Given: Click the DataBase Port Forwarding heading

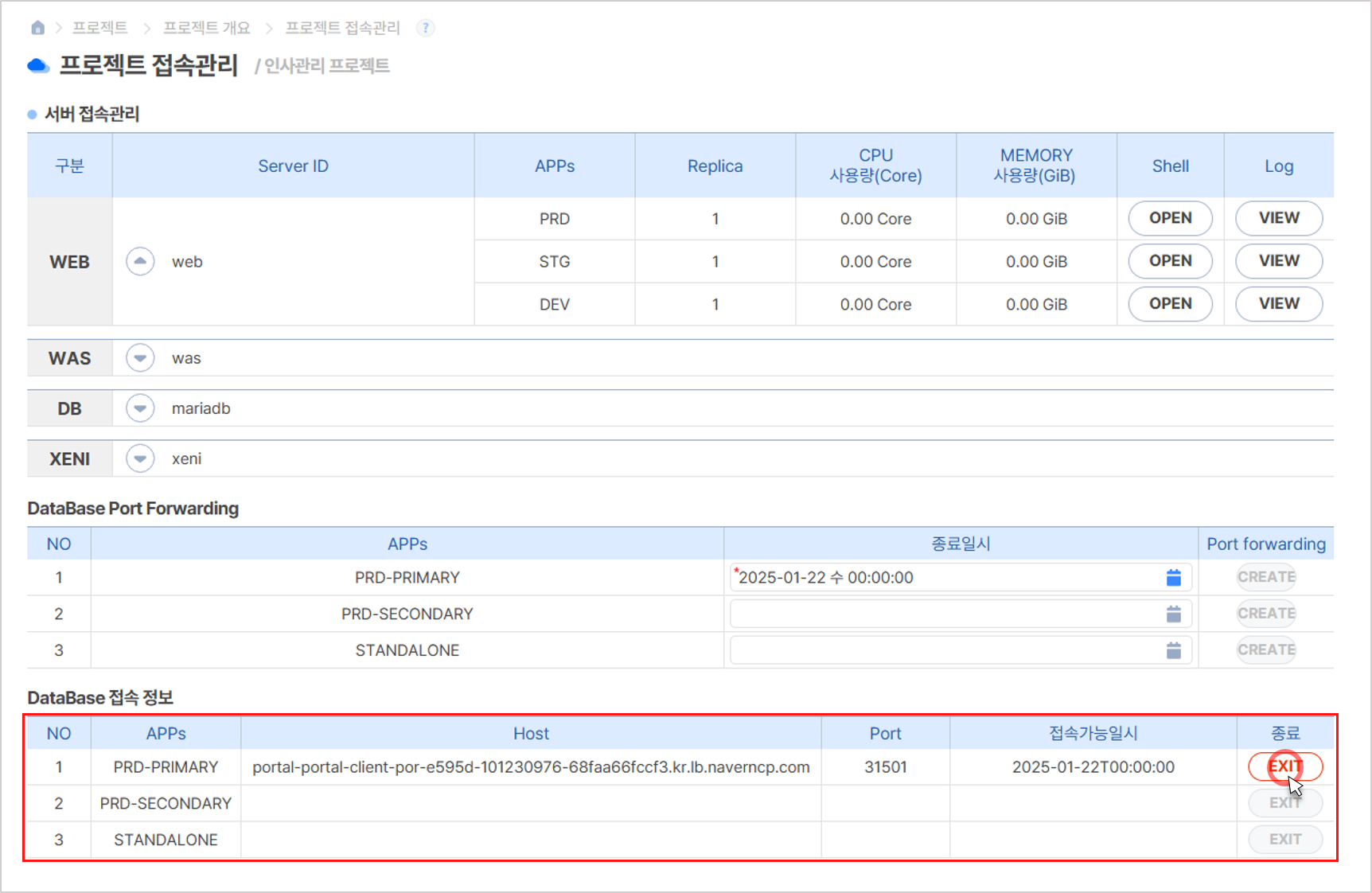Looking at the screenshot, I should tap(133, 509).
